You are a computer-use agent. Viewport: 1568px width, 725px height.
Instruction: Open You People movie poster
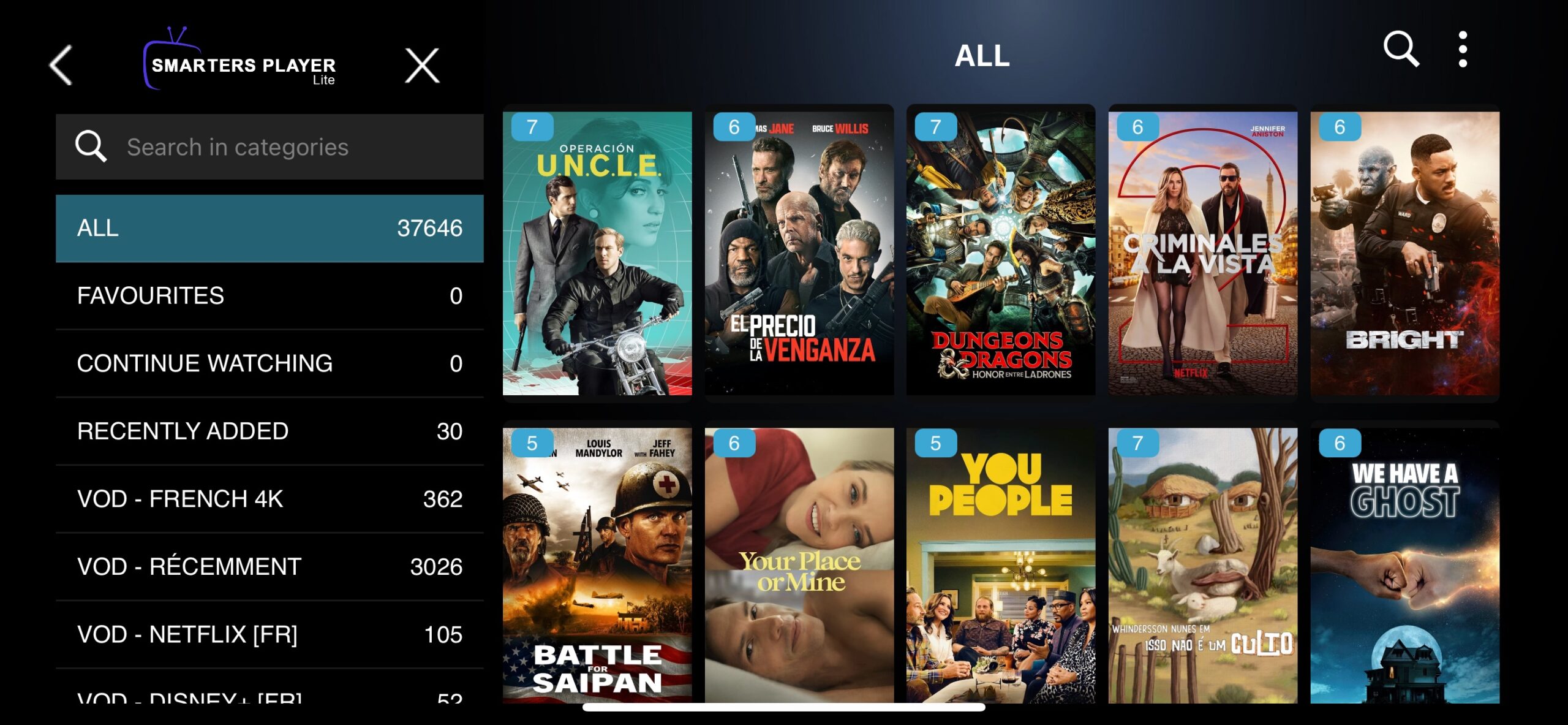click(1001, 565)
